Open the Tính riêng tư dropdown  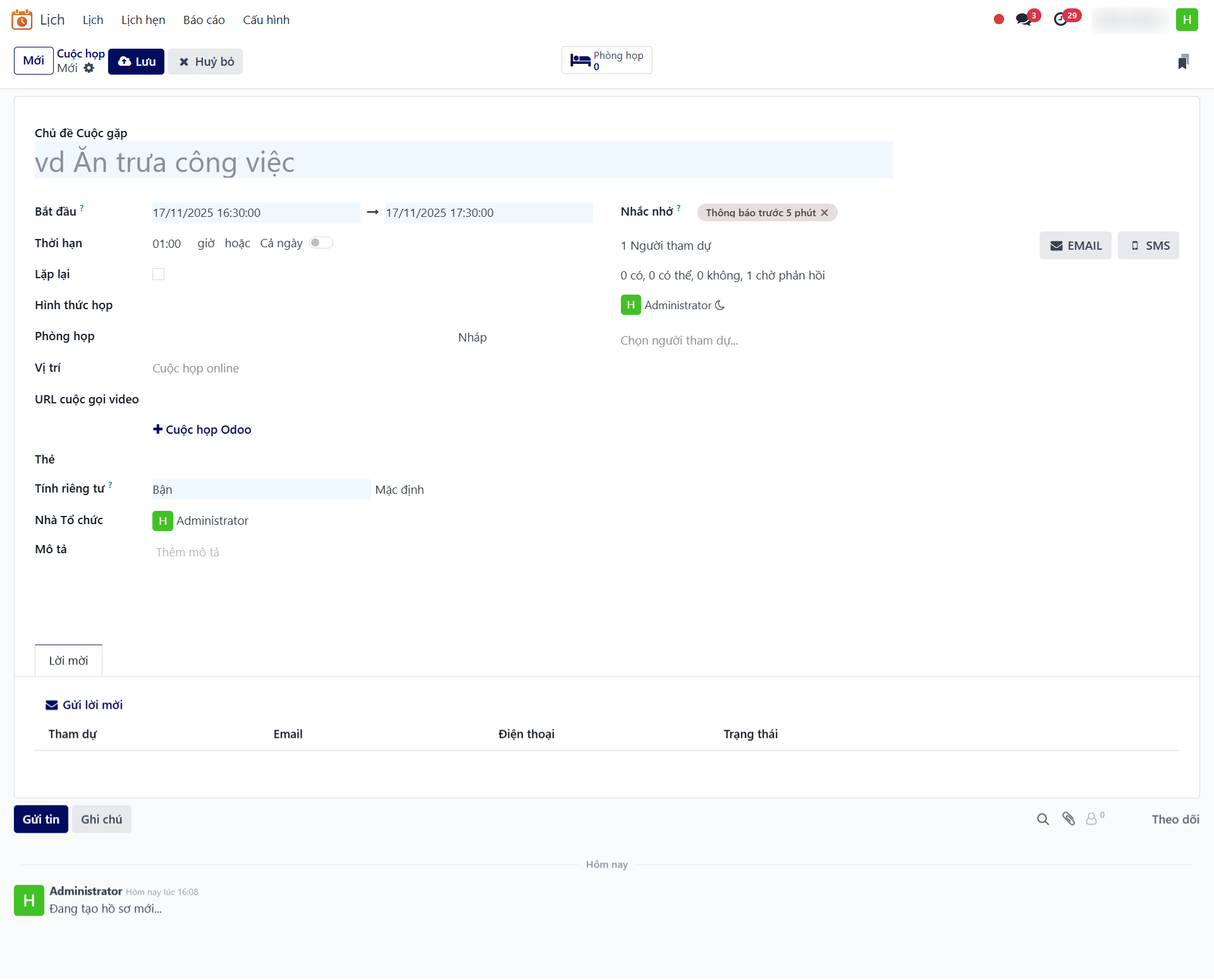click(x=261, y=490)
